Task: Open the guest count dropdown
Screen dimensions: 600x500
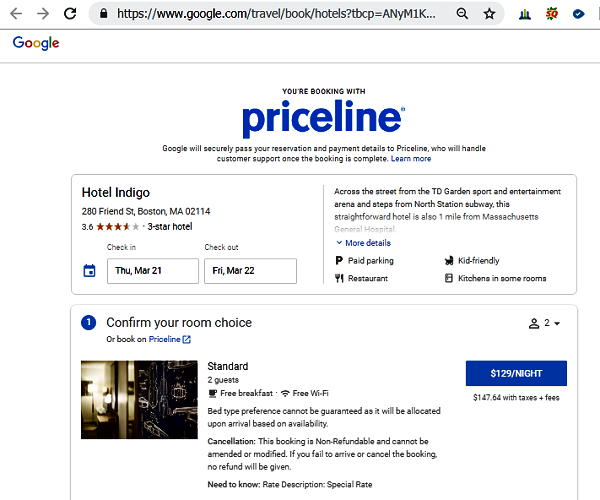Action: pos(544,323)
